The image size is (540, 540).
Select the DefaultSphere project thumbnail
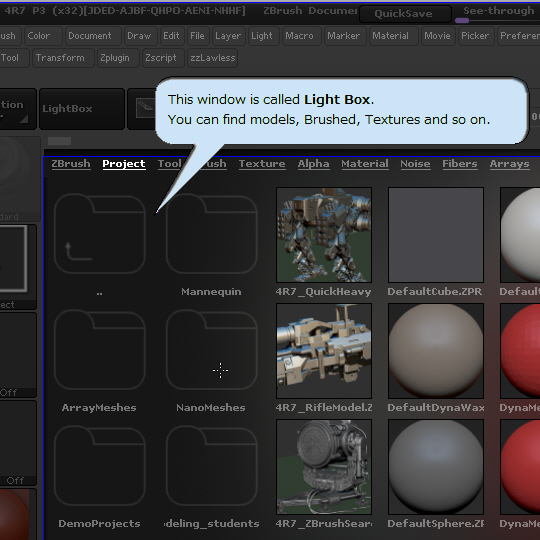436,467
